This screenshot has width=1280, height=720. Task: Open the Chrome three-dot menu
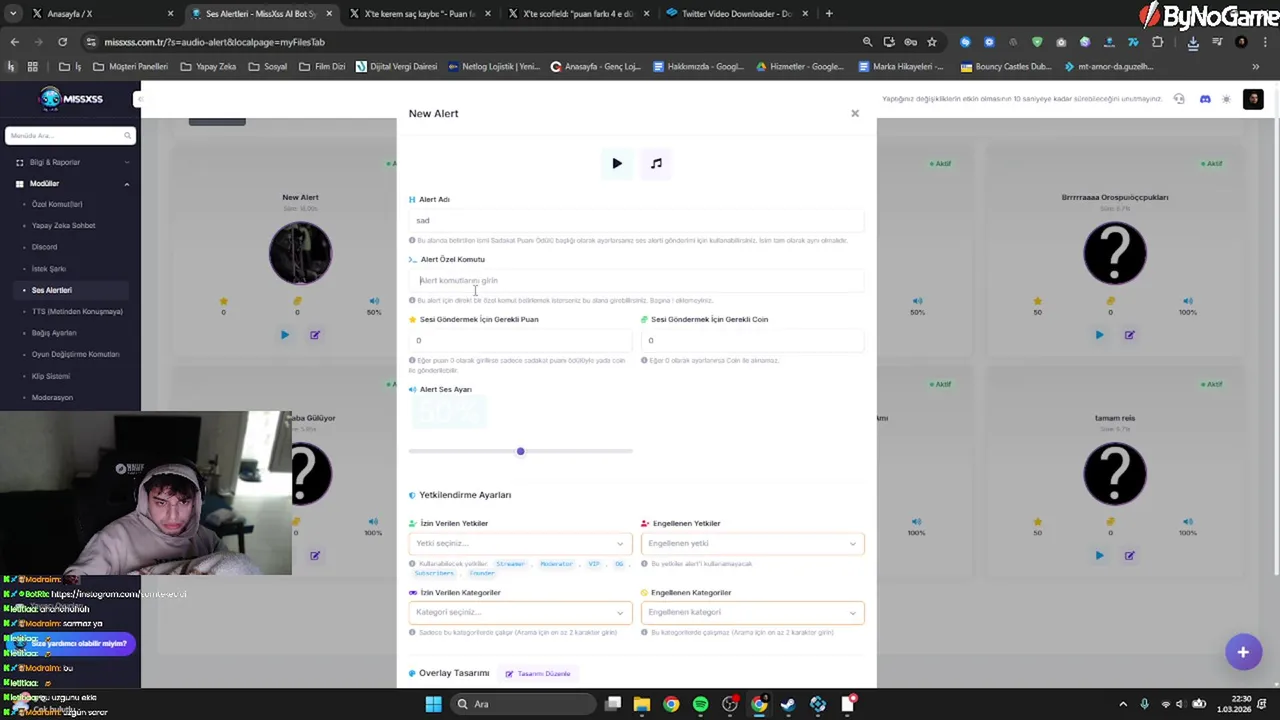point(1265,42)
